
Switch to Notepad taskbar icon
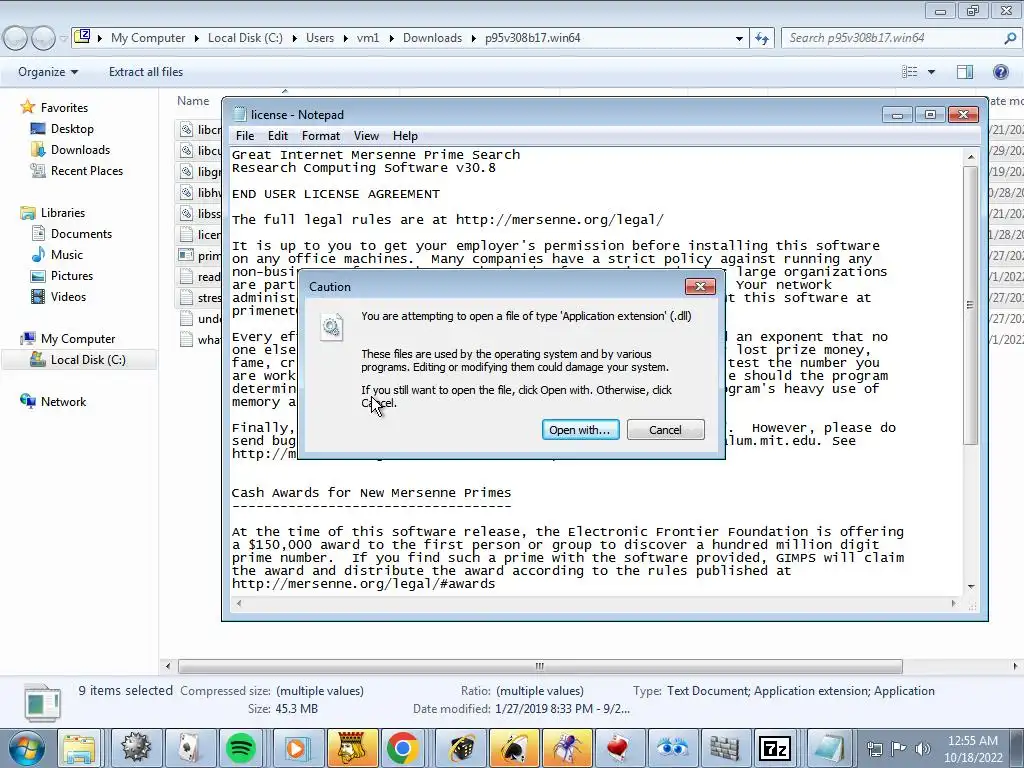(829, 748)
